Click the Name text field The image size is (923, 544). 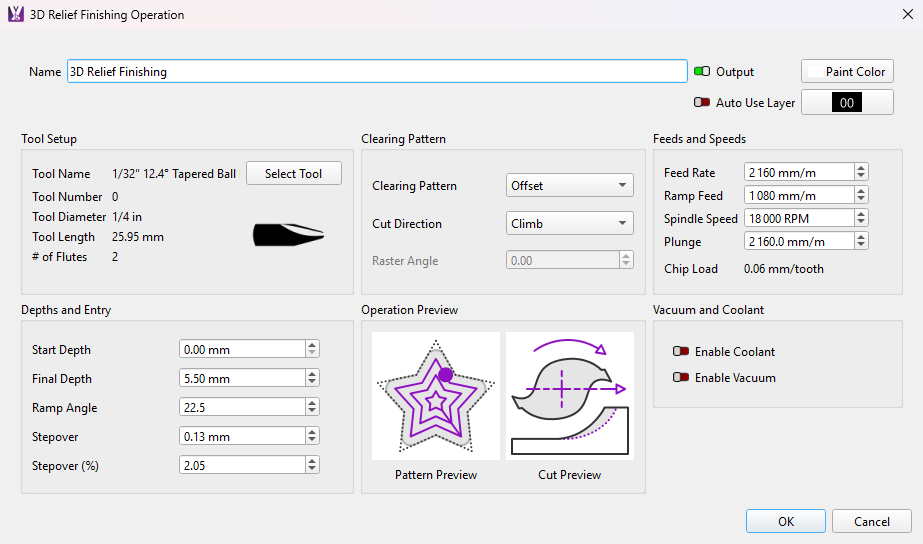pyautogui.click(x=377, y=71)
